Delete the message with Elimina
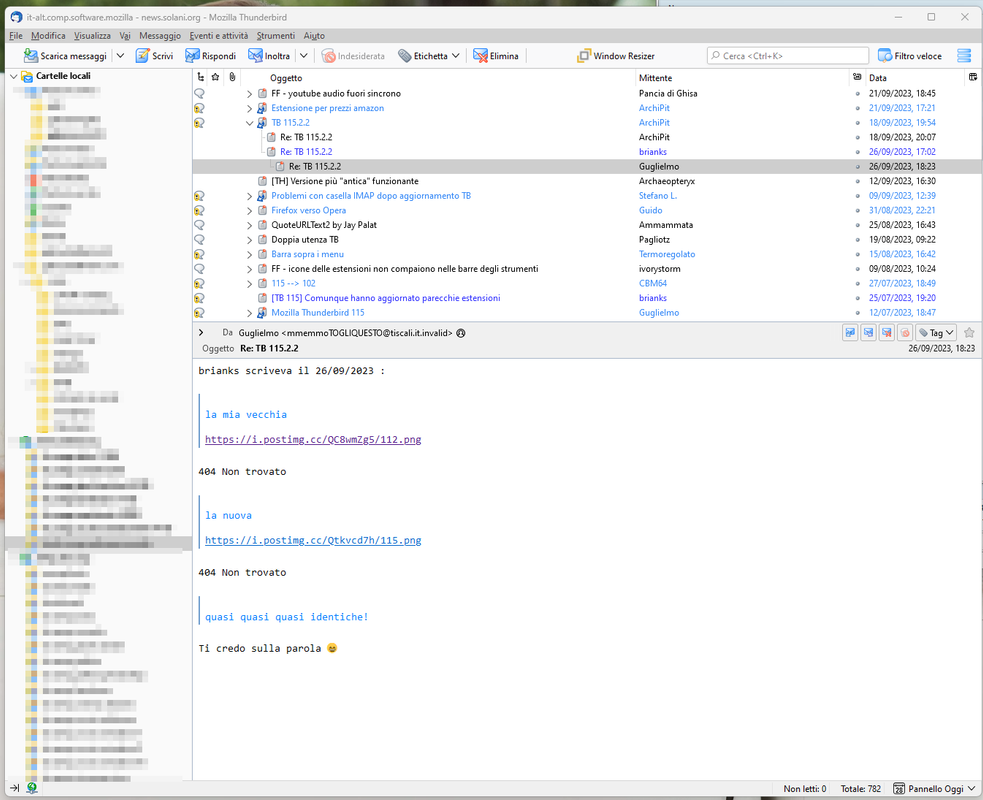 (496, 56)
